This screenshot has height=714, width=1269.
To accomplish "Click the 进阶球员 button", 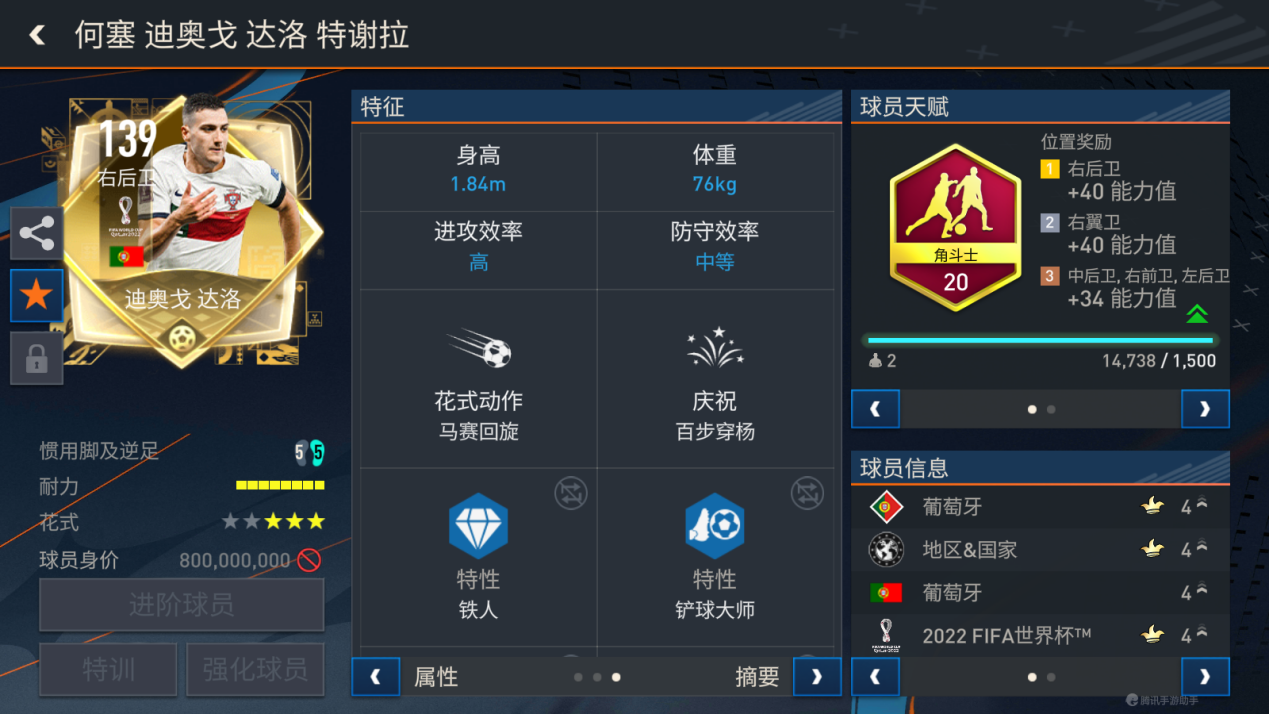I will click(182, 604).
